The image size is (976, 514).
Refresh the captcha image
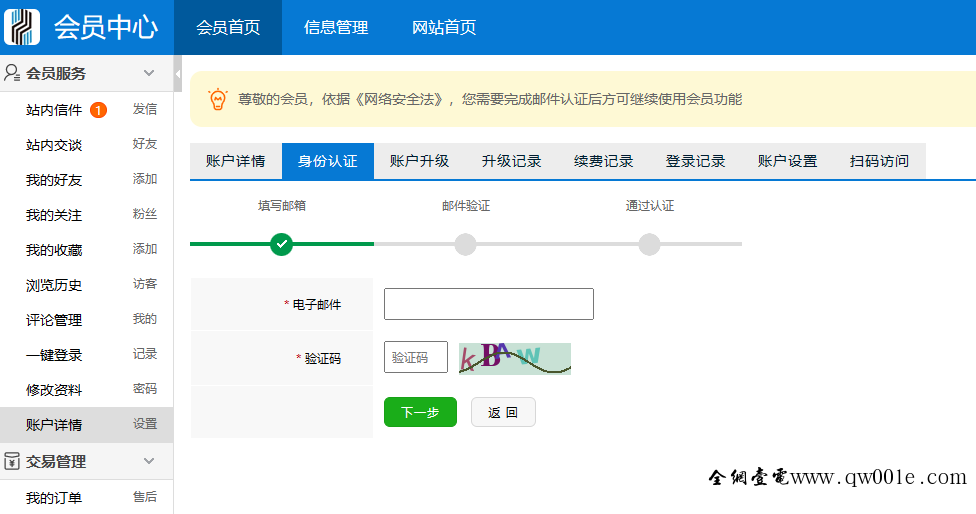(514, 358)
